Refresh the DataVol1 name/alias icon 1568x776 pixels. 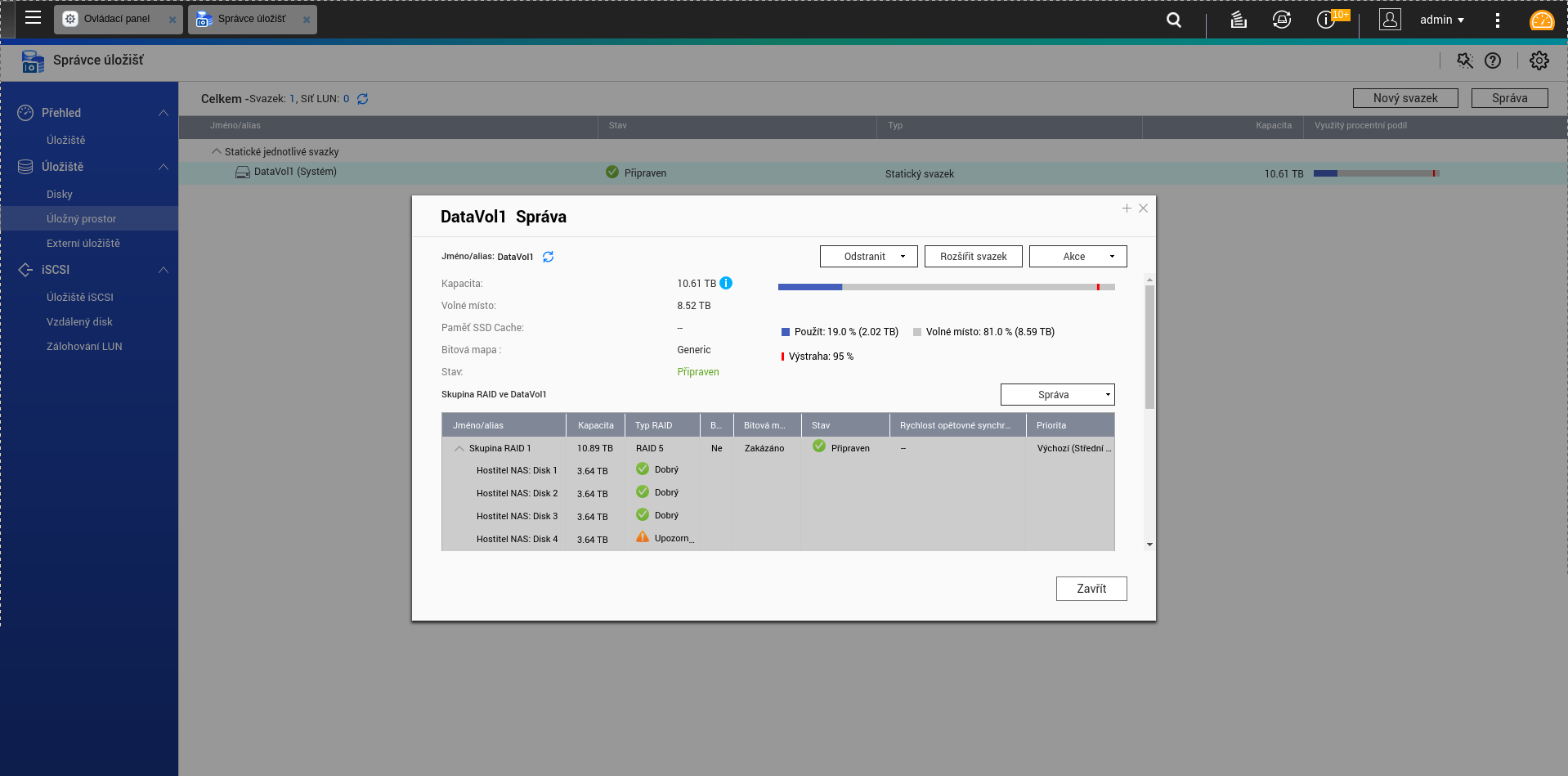549,257
